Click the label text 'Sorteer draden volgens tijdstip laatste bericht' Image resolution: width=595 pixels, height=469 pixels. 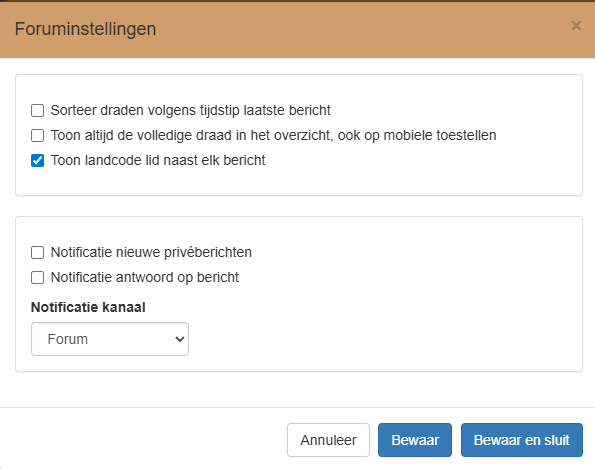point(190,110)
